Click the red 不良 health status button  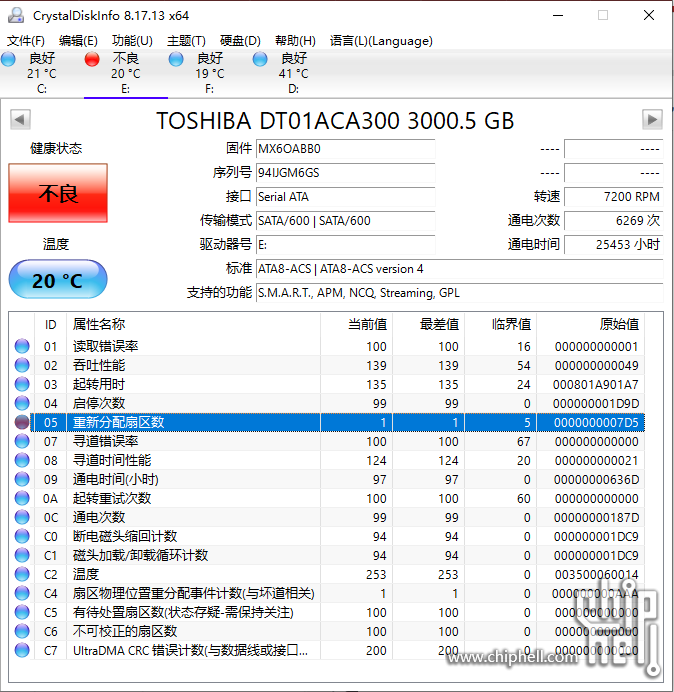(58, 193)
